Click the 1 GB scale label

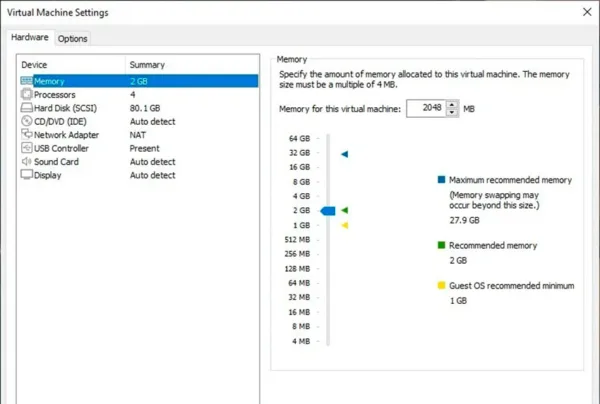click(x=301, y=225)
